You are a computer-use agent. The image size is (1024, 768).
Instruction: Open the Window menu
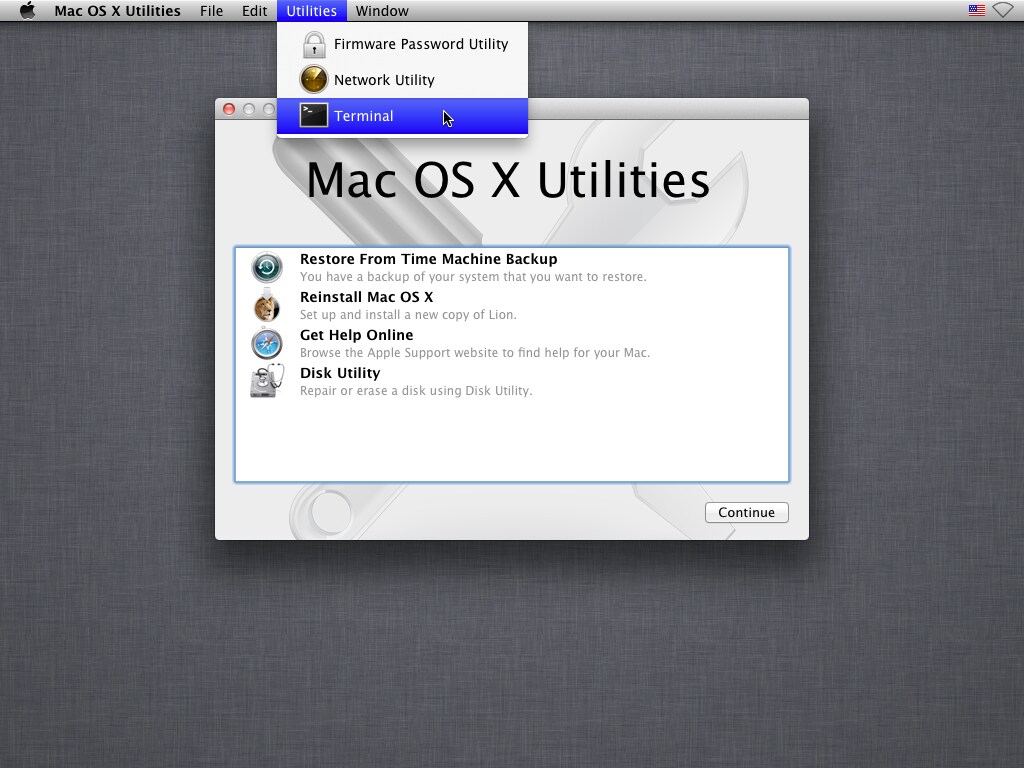tap(382, 10)
